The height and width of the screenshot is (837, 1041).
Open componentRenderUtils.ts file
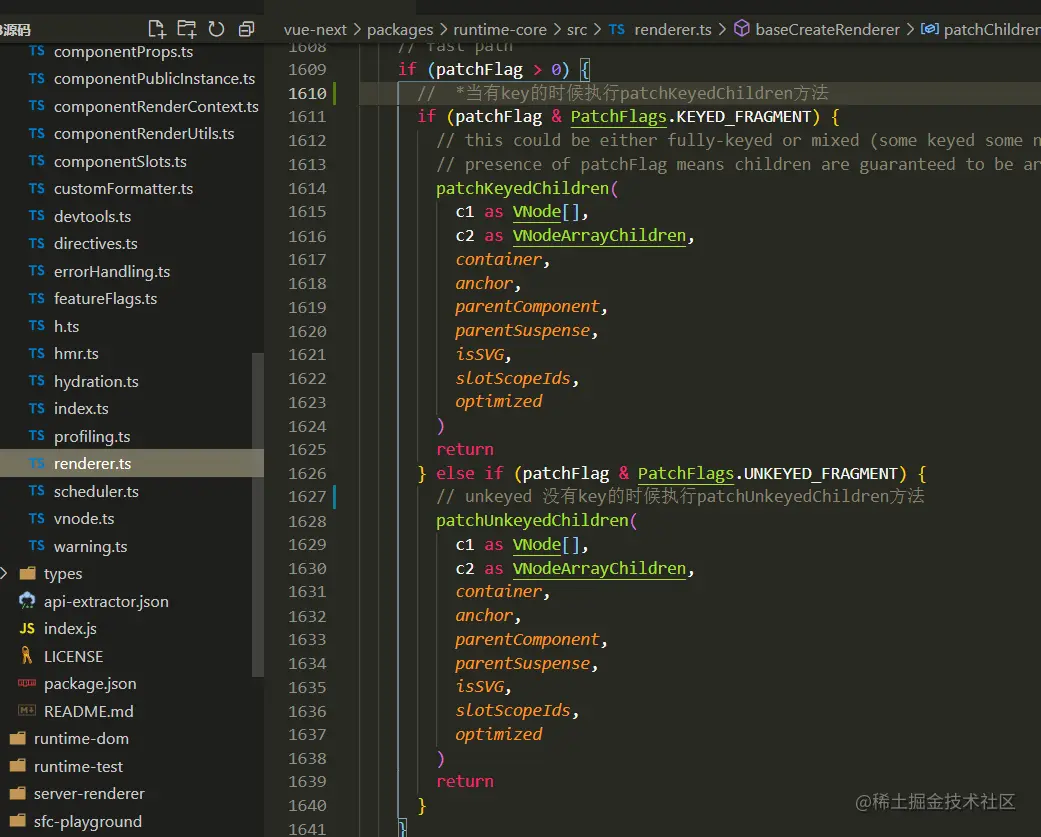pyautogui.click(x=144, y=133)
